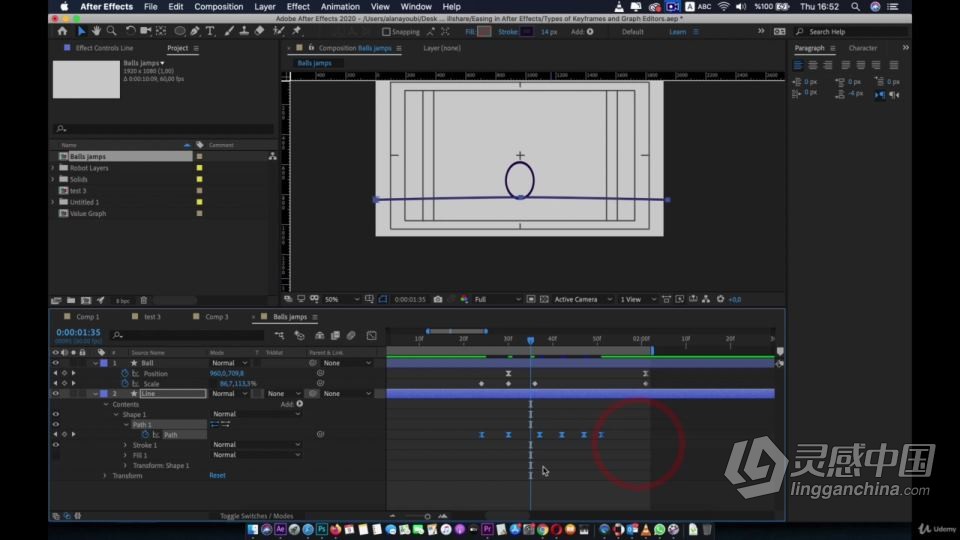
Task: Open the Composition menu
Action: [x=219, y=7]
